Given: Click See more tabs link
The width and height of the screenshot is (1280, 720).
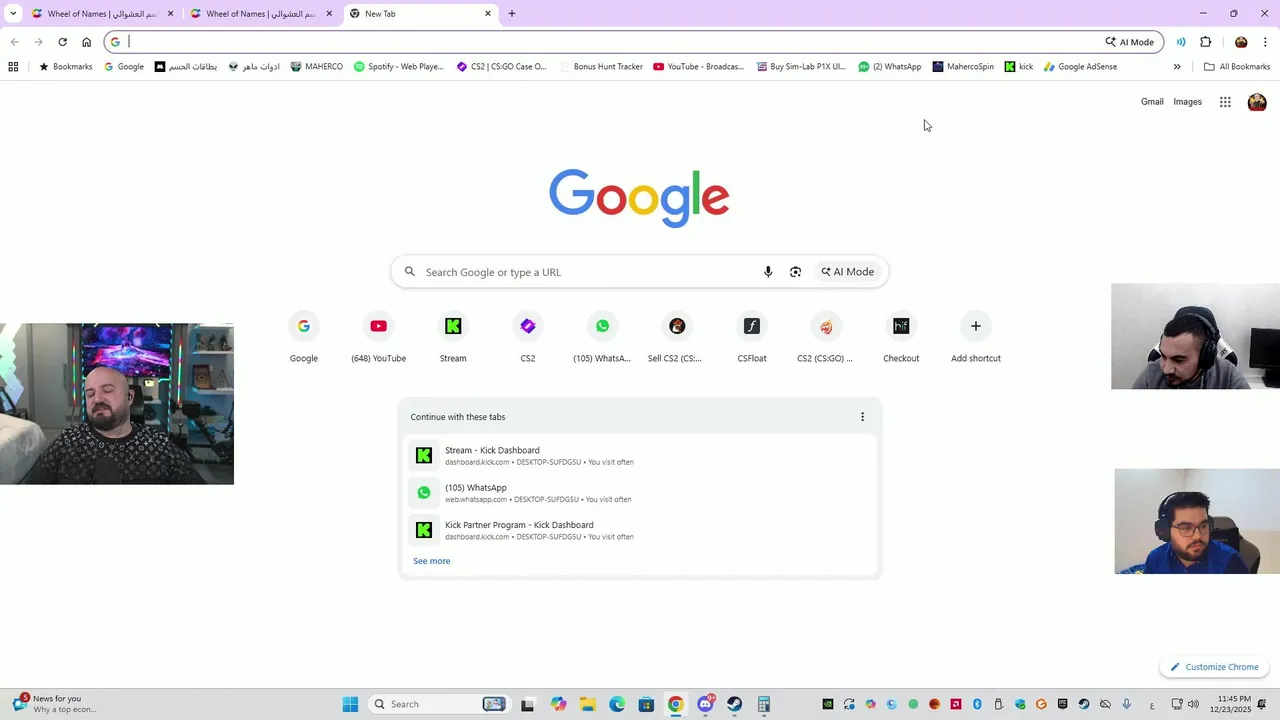Looking at the screenshot, I should click(x=432, y=561).
